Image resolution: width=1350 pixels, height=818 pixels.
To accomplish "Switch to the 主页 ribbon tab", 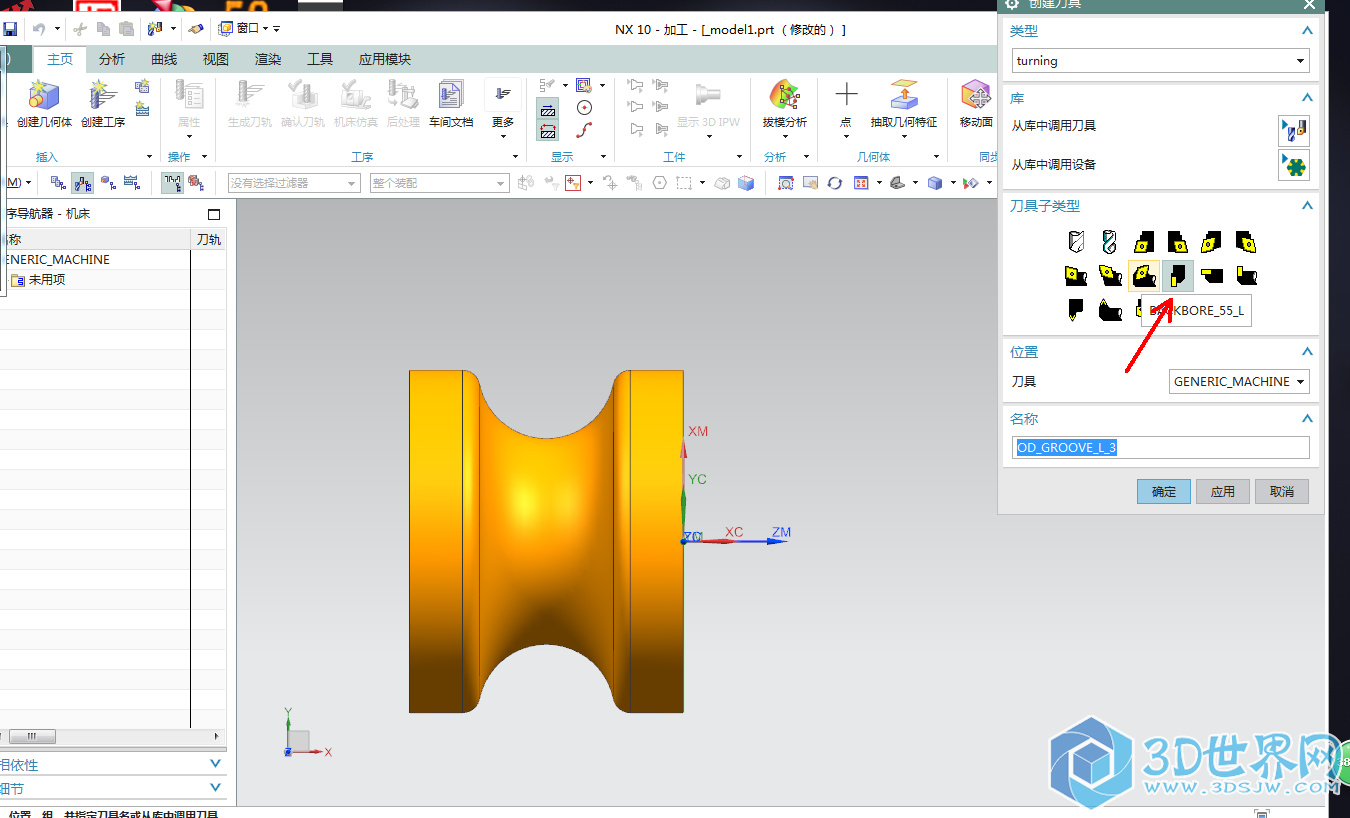I will point(60,59).
